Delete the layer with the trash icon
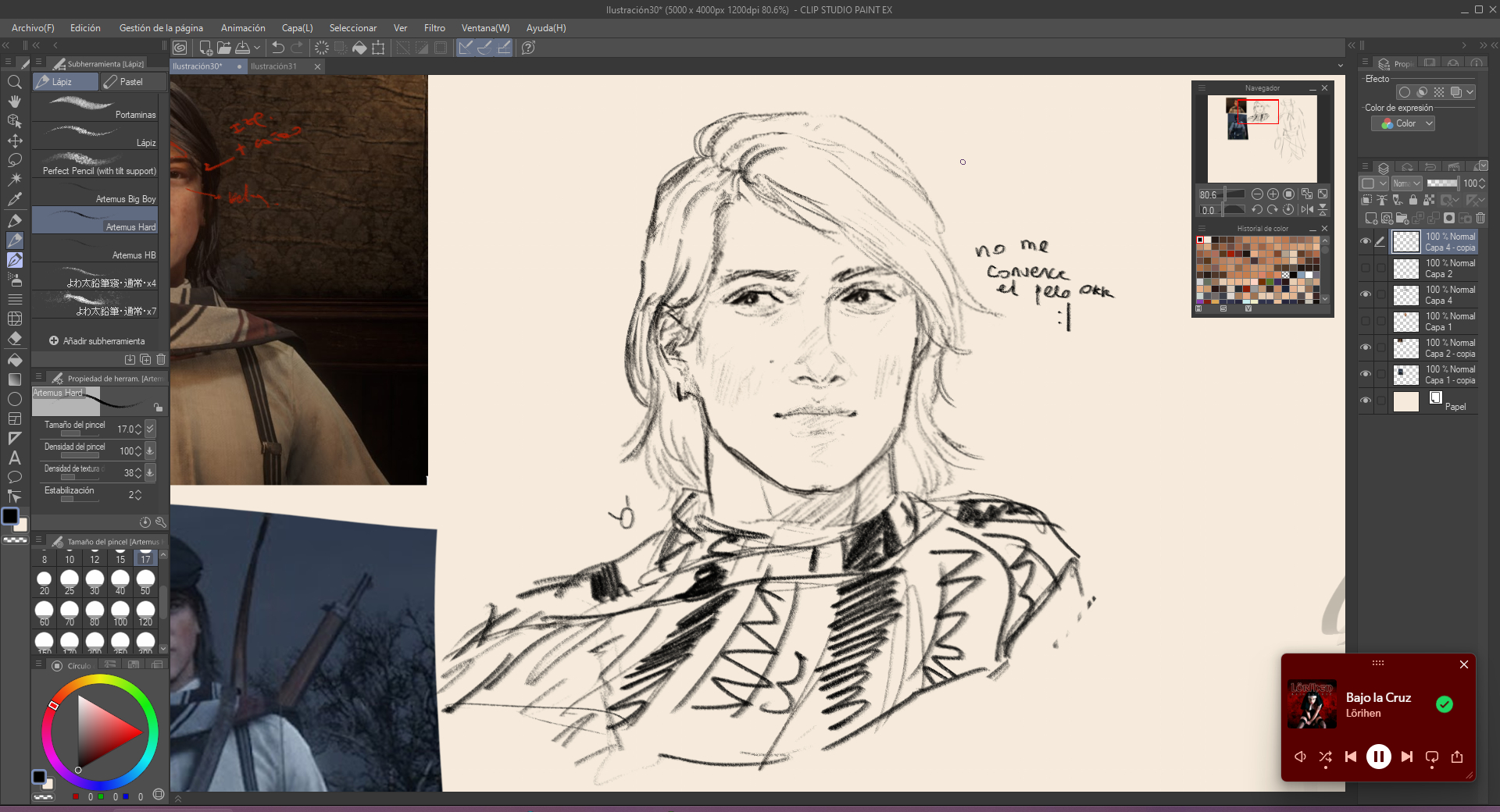 pyautogui.click(x=1480, y=219)
